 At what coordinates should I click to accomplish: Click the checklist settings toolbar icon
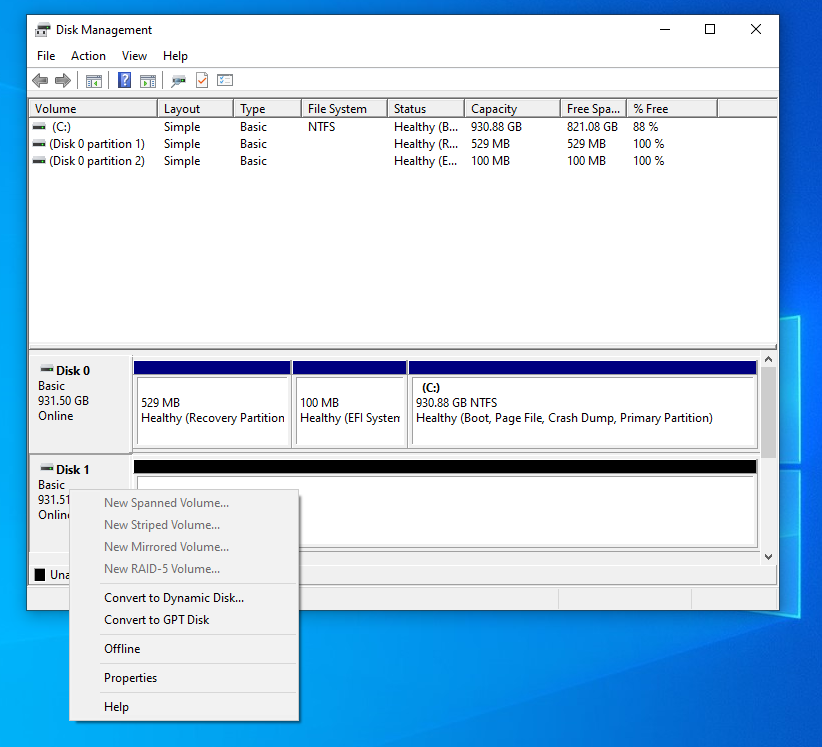(225, 80)
